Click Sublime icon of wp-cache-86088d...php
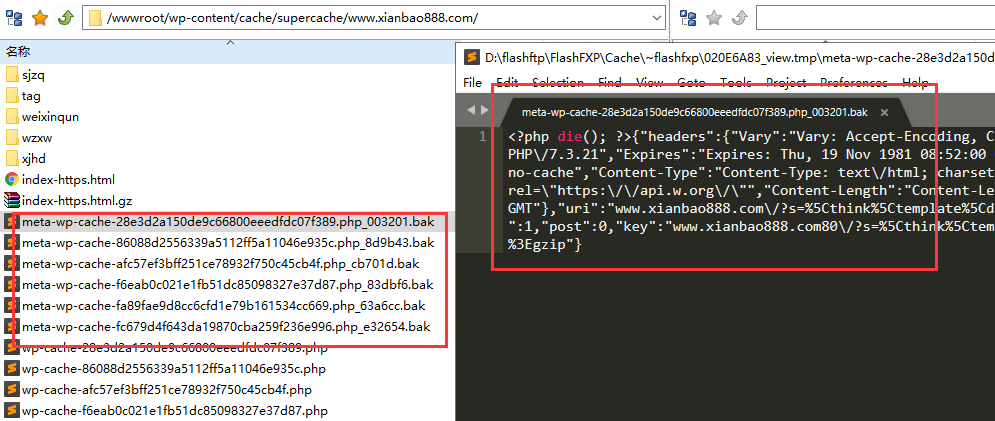The image size is (995, 421). pyautogui.click(x=12, y=368)
